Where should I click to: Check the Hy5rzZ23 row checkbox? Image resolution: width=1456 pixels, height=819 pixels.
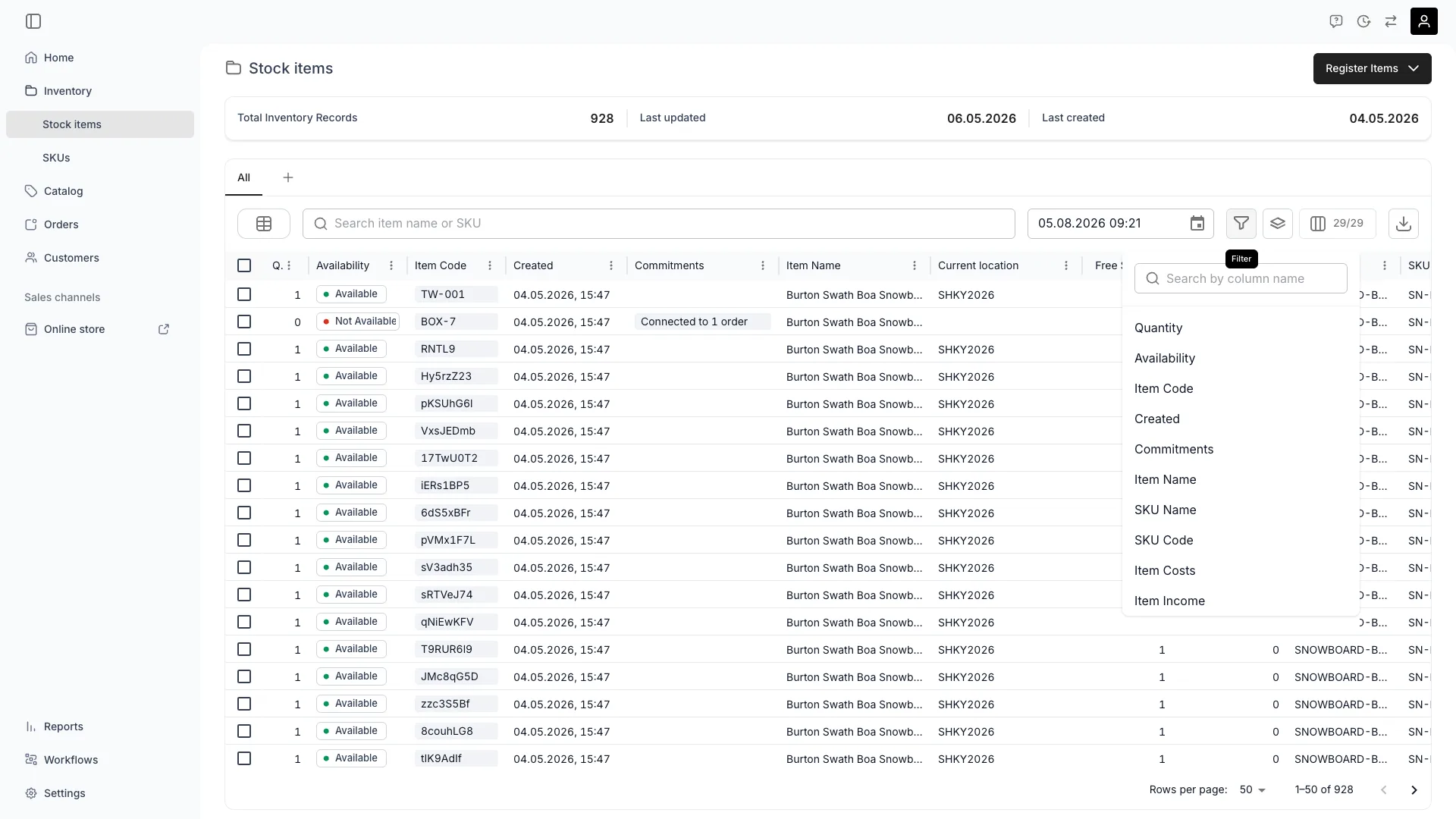[x=244, y=376]
